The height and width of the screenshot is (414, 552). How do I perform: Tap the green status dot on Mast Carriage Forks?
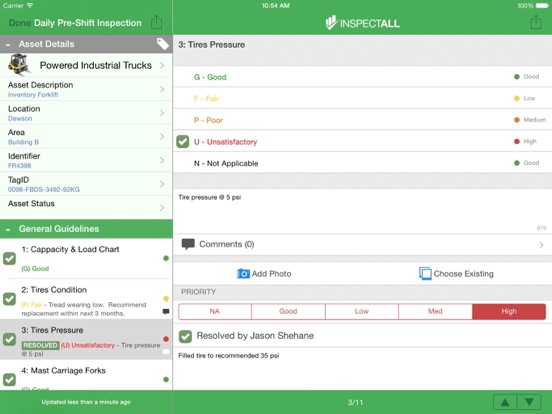coord(166,380)
